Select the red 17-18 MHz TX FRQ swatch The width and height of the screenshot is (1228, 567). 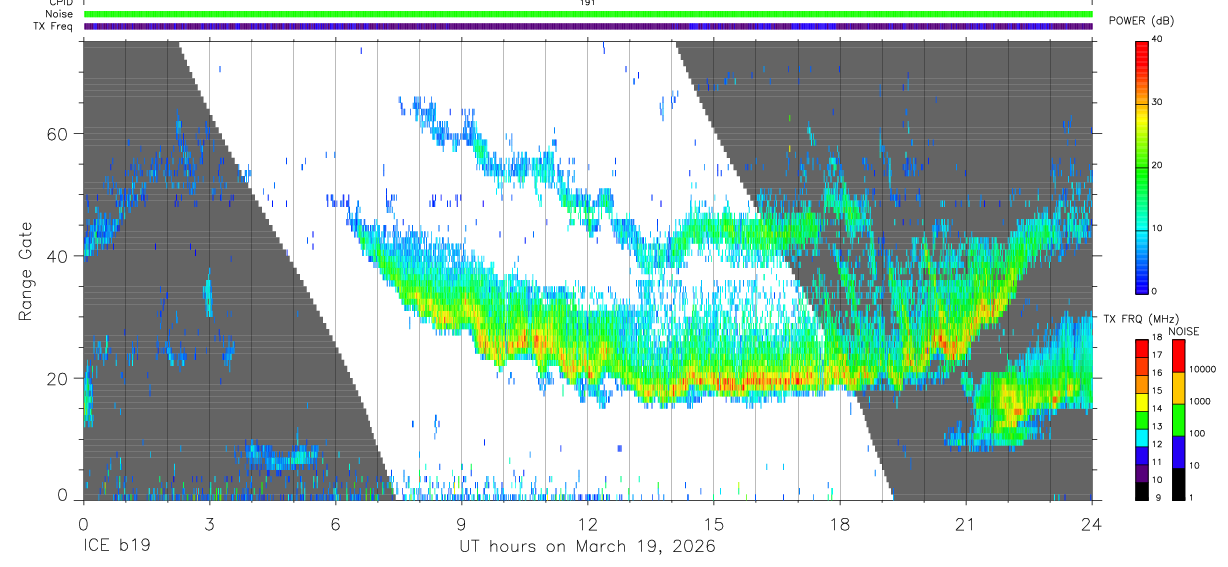(x=1142, y=348)
